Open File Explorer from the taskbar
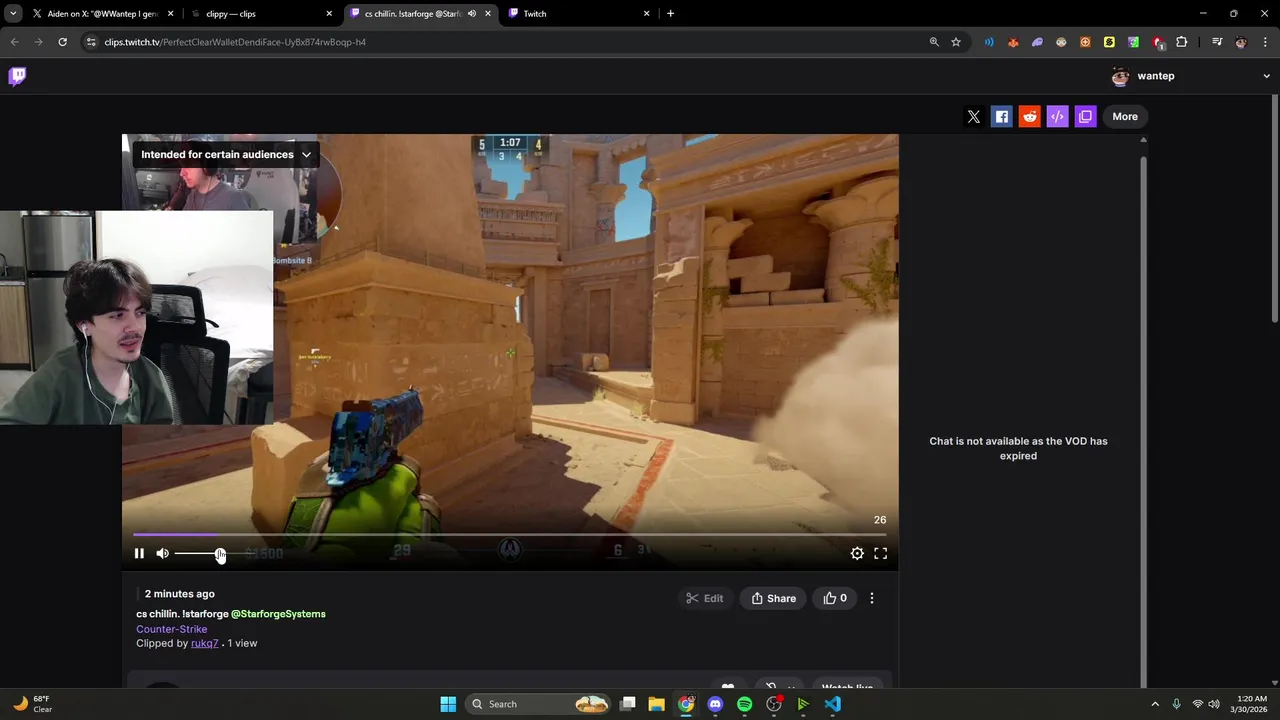This screenshot has height=720, width=1280. tap(656, 704)
